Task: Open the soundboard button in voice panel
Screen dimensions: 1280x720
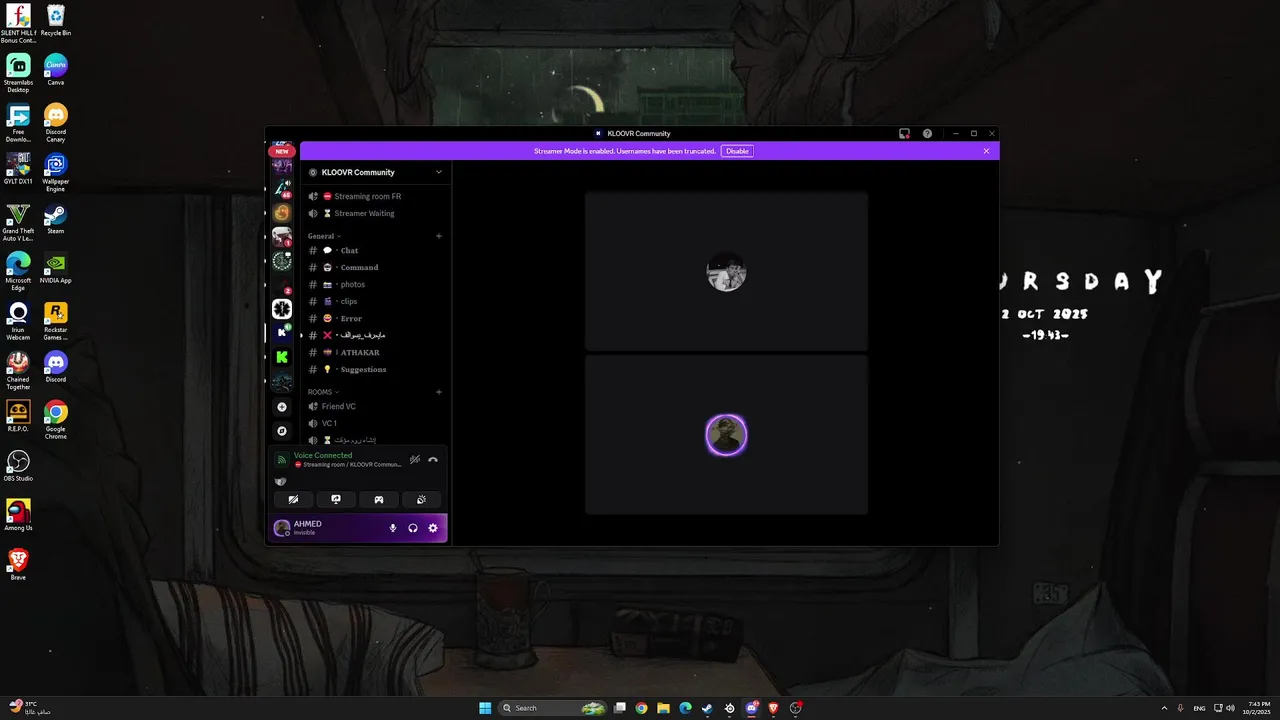Action: point(421,499)
